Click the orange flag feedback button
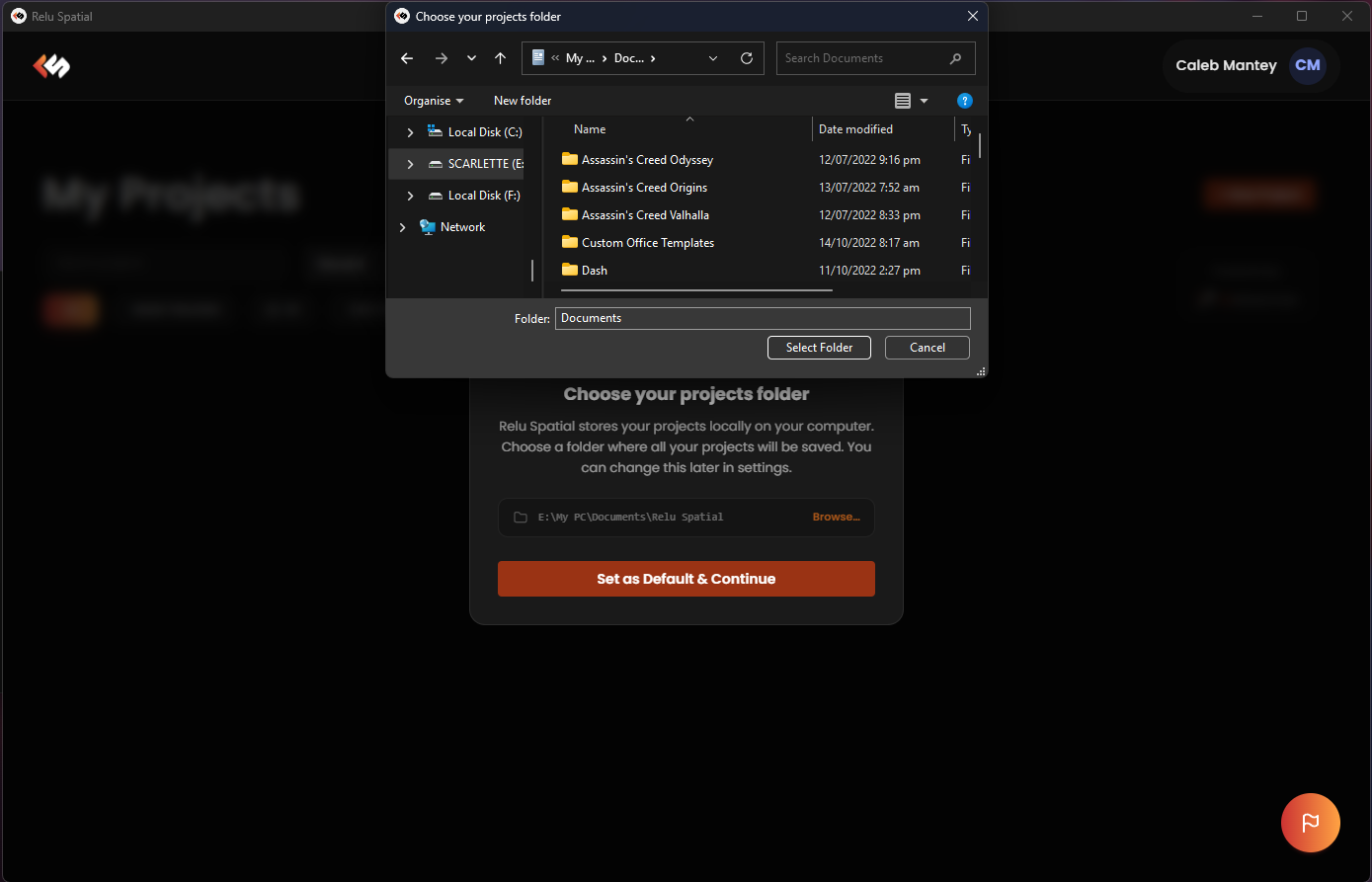The width and height of the screenshot is (1372, 882). [1311, 822]
